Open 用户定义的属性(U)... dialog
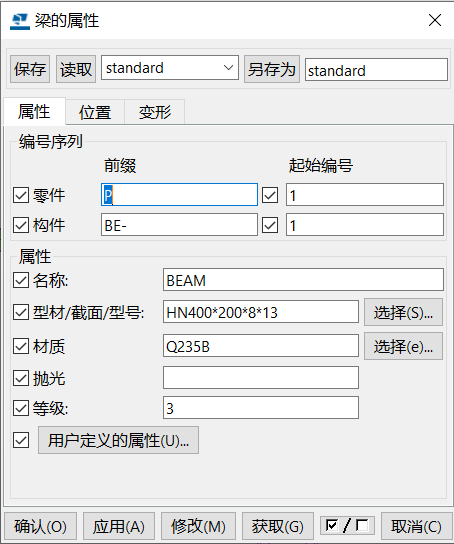Viewport: 454px width, 544px height. [118, 440]
